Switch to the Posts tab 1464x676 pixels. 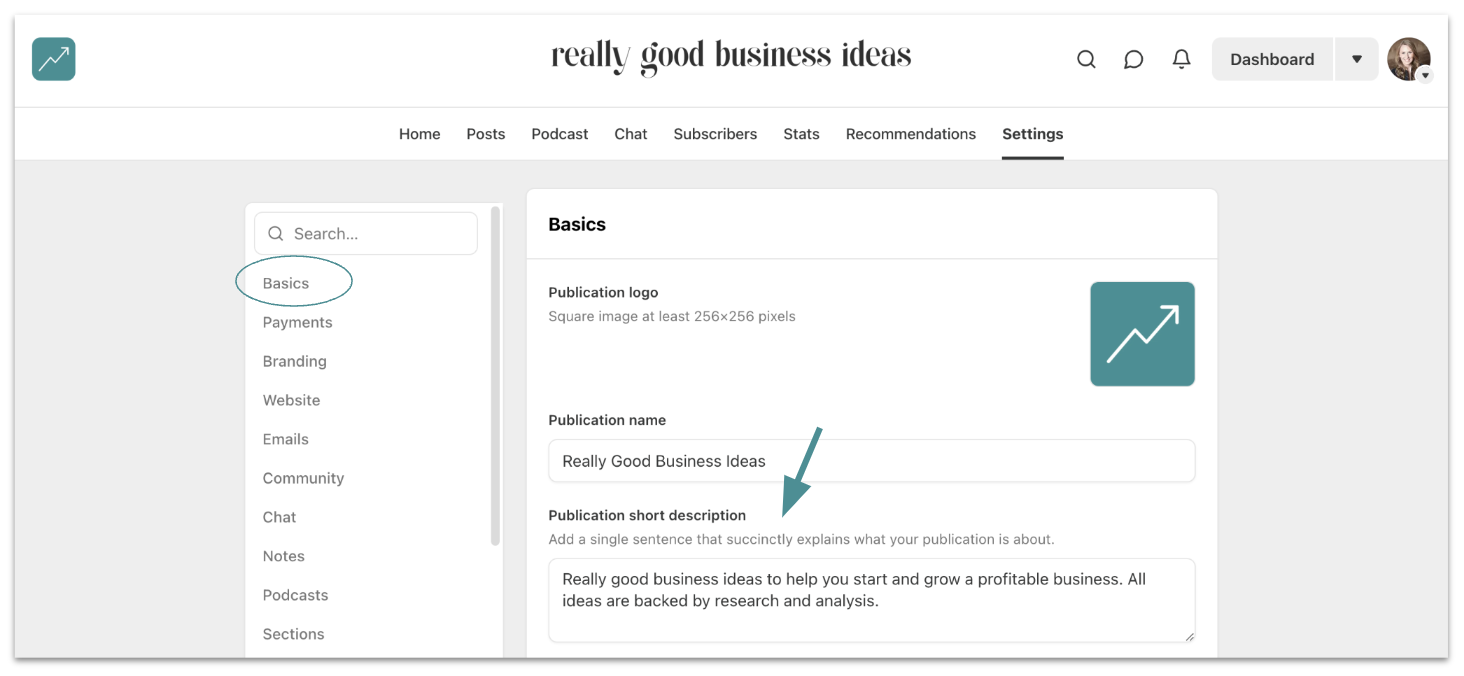[x=486, y=134]
